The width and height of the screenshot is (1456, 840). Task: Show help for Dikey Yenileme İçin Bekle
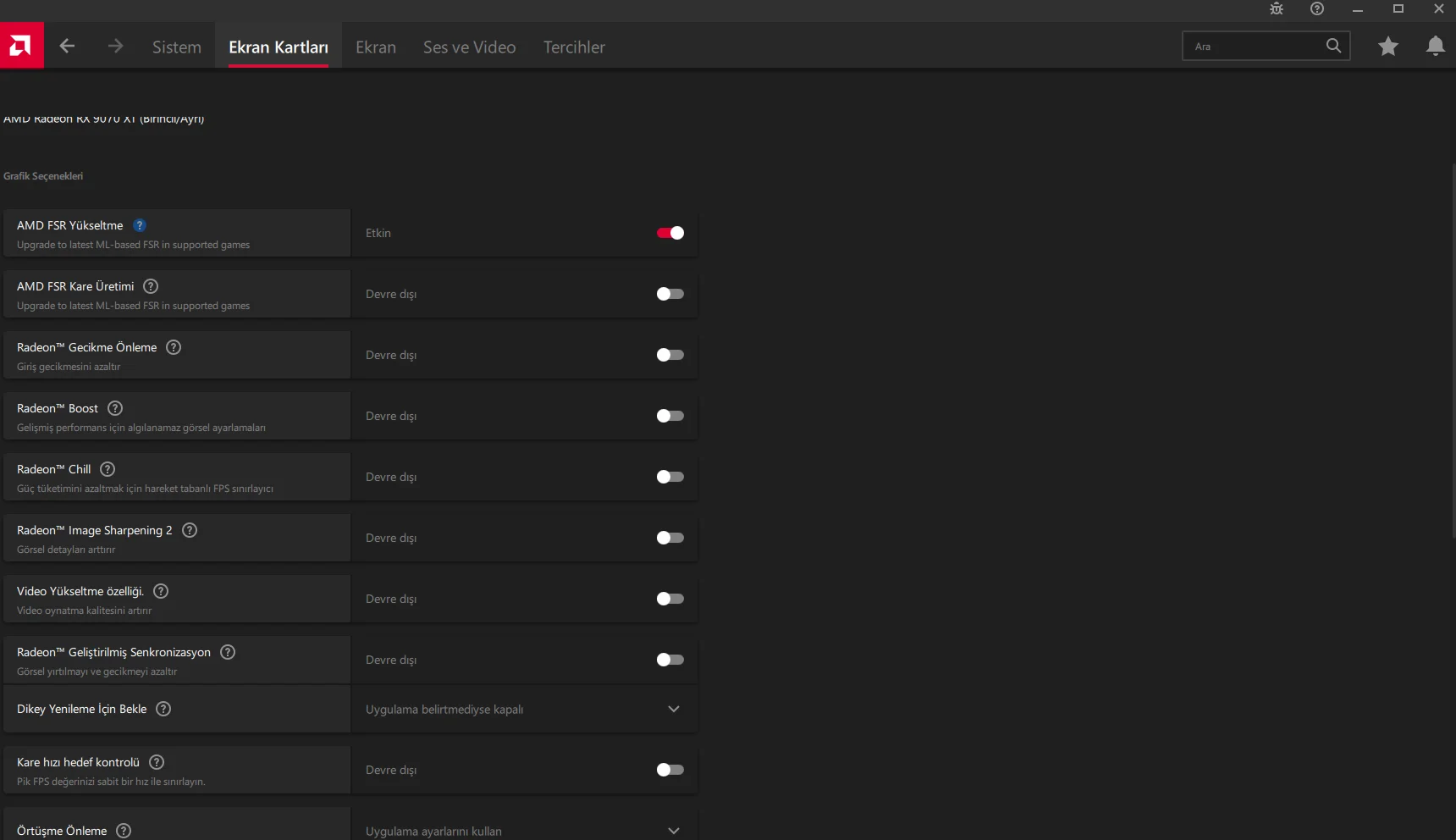click(163, 709)
